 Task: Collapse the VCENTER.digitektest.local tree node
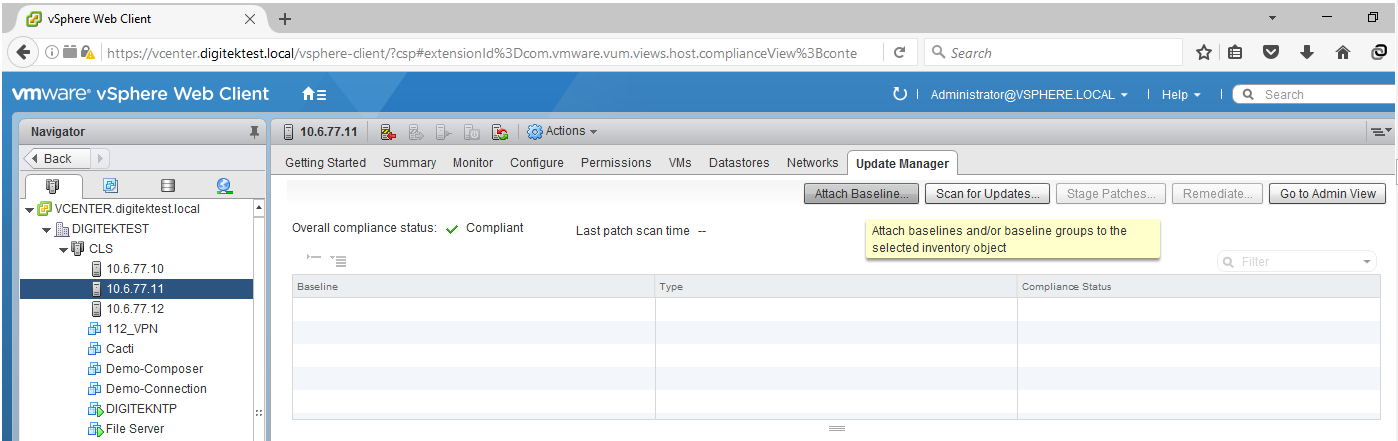30,209
